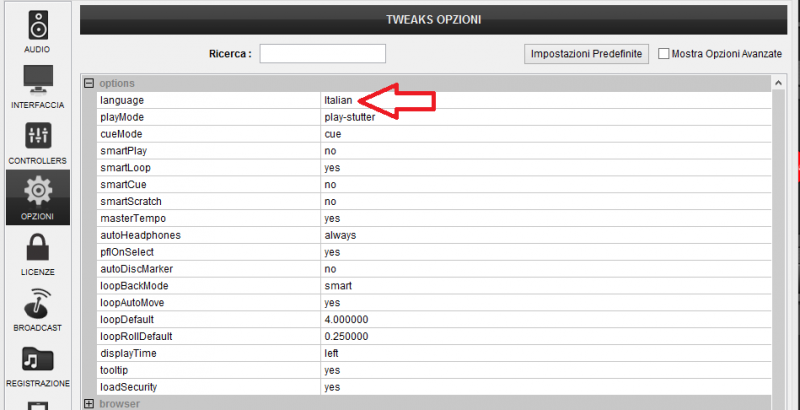This screenshot has height=410, width=800.
Task: Select the pflOnSelect option row
Action: [434, 252]
